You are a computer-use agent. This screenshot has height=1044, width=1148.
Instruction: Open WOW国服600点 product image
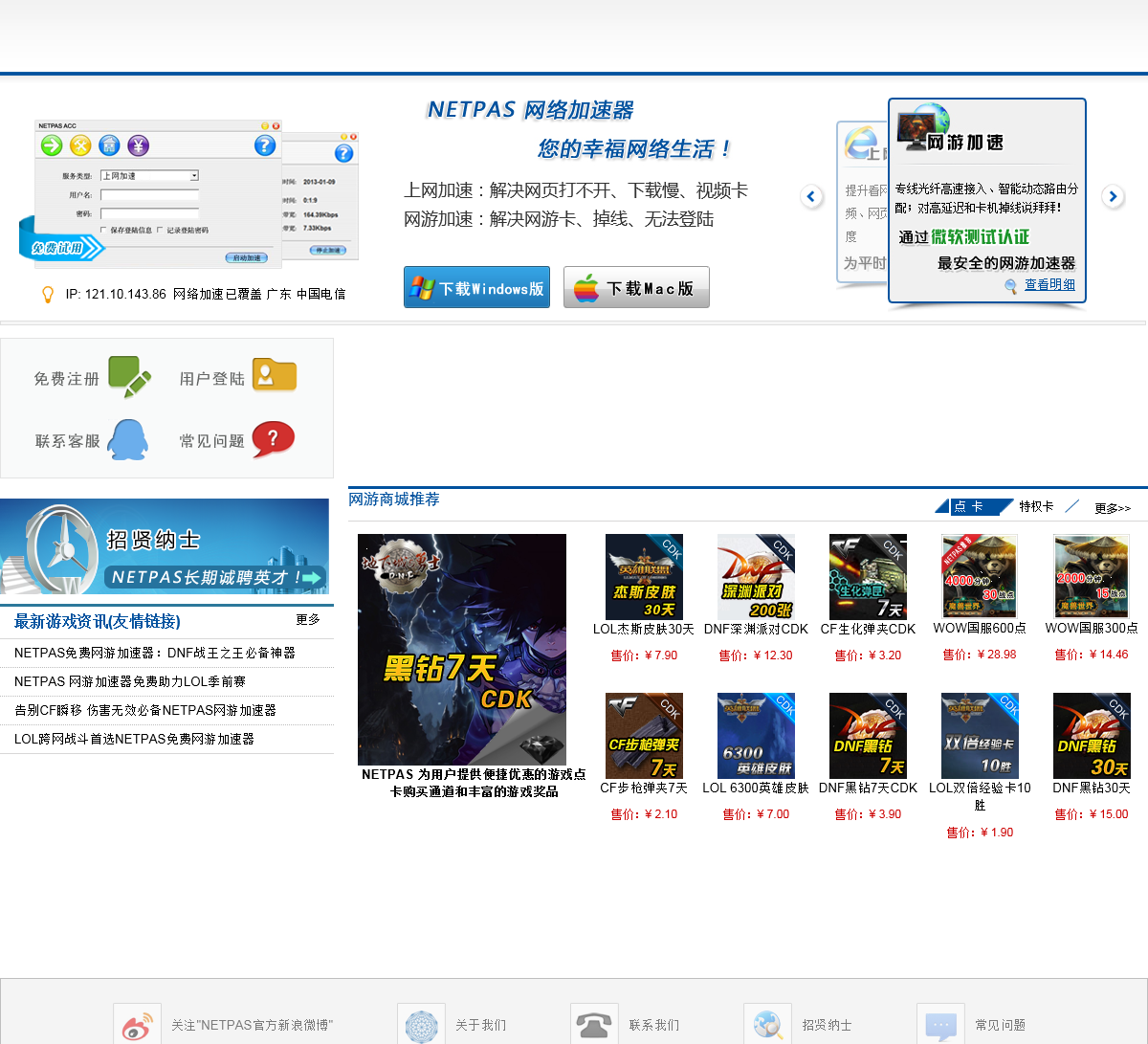tap(980, 577)
